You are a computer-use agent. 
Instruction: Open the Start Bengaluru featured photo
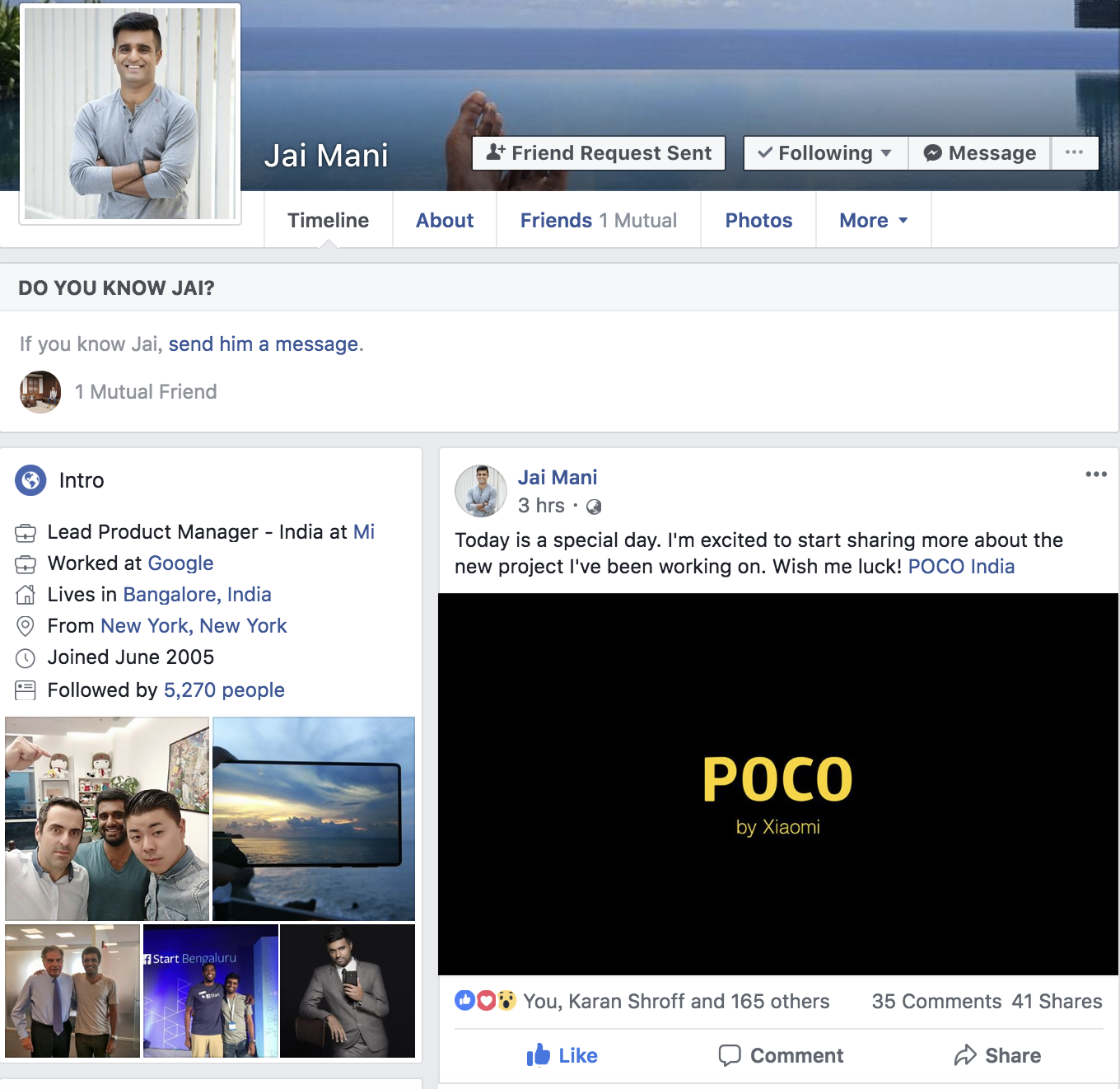211,991
